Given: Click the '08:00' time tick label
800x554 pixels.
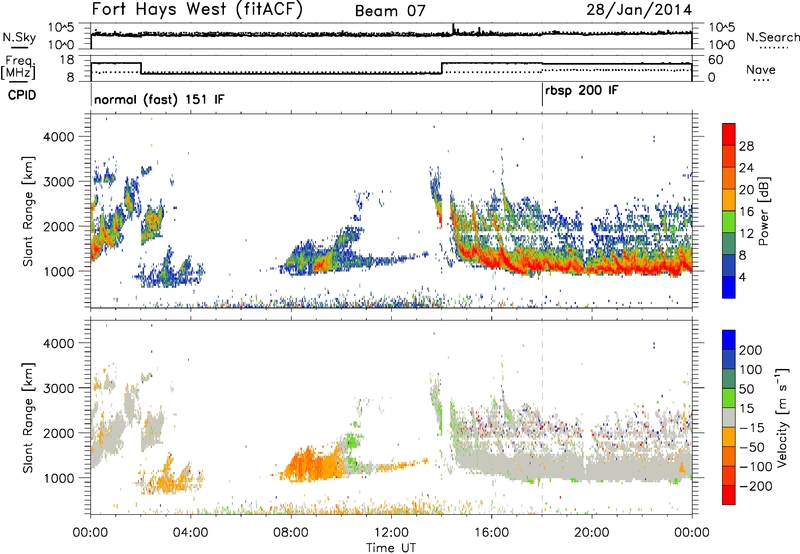Looking at the screenshot, I should click(291, 533).
